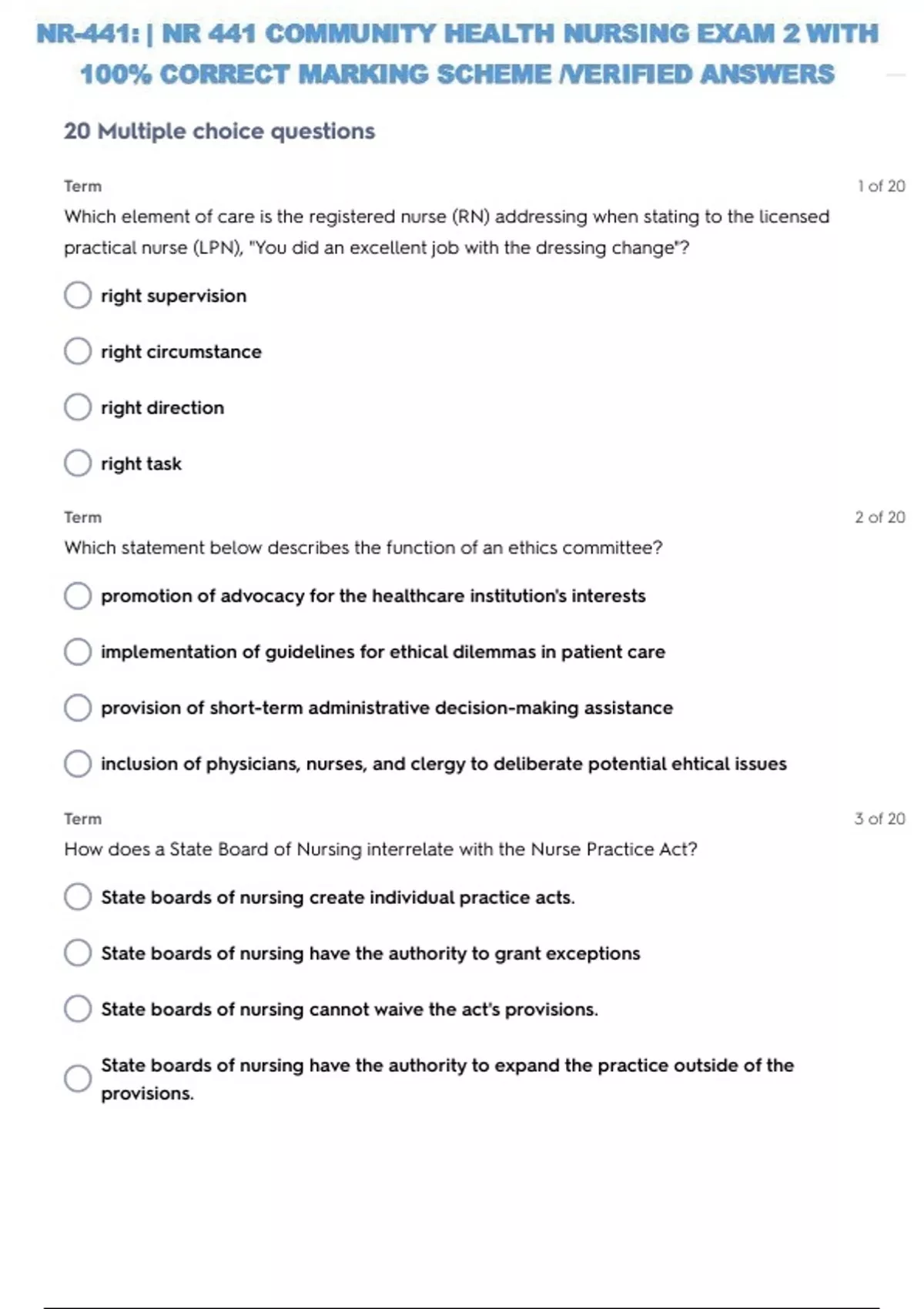
Task: Click the '2 of 20' question counter
Action: [879, 517]
